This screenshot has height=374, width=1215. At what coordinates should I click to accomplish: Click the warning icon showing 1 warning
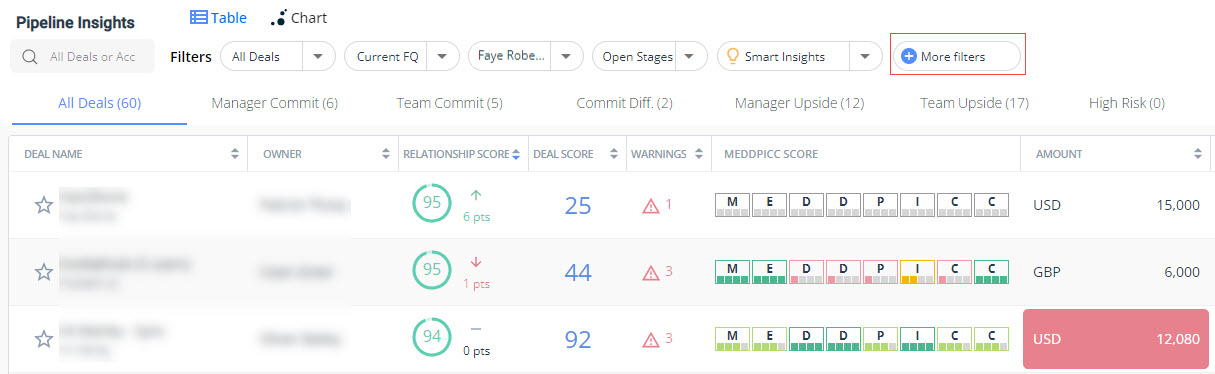pyautogui.click(x=651, y=206)
